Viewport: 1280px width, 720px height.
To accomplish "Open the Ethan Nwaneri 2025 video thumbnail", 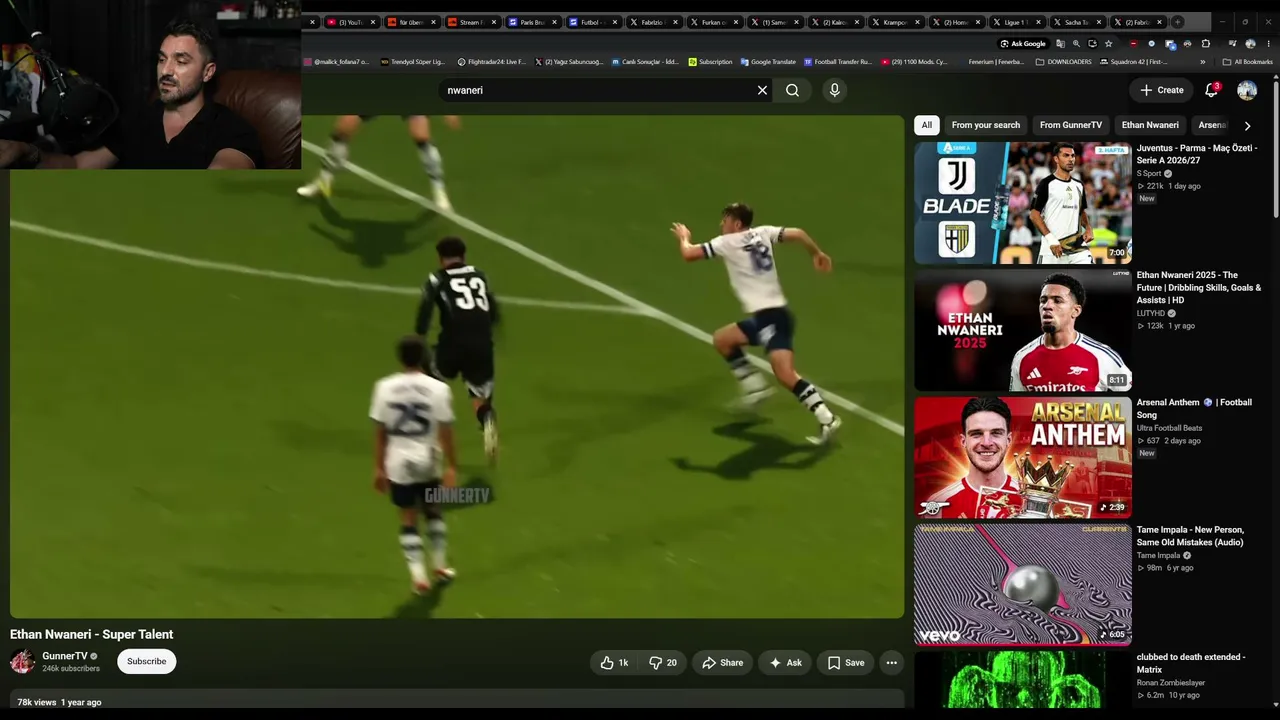I will pyautogui.click(x=1023, y=330).
